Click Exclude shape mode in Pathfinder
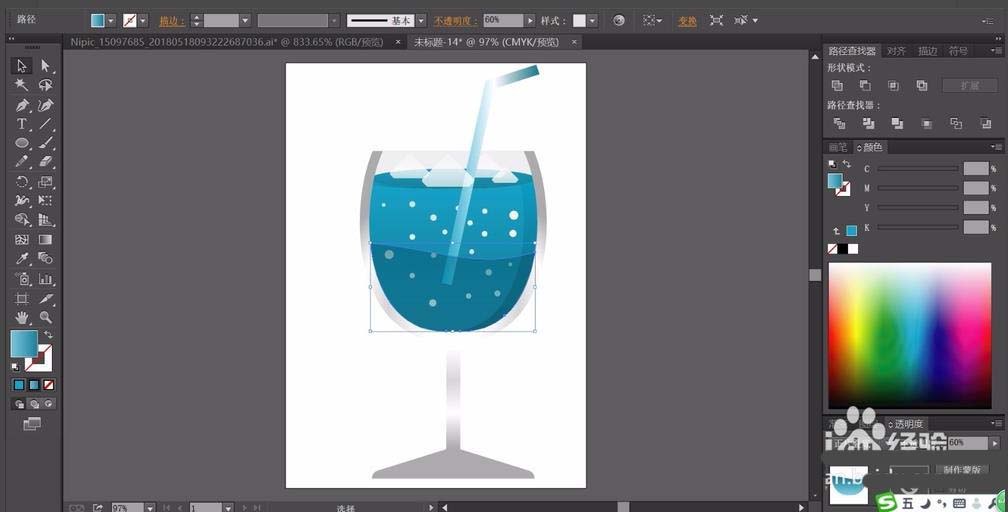 click(922, 85)
